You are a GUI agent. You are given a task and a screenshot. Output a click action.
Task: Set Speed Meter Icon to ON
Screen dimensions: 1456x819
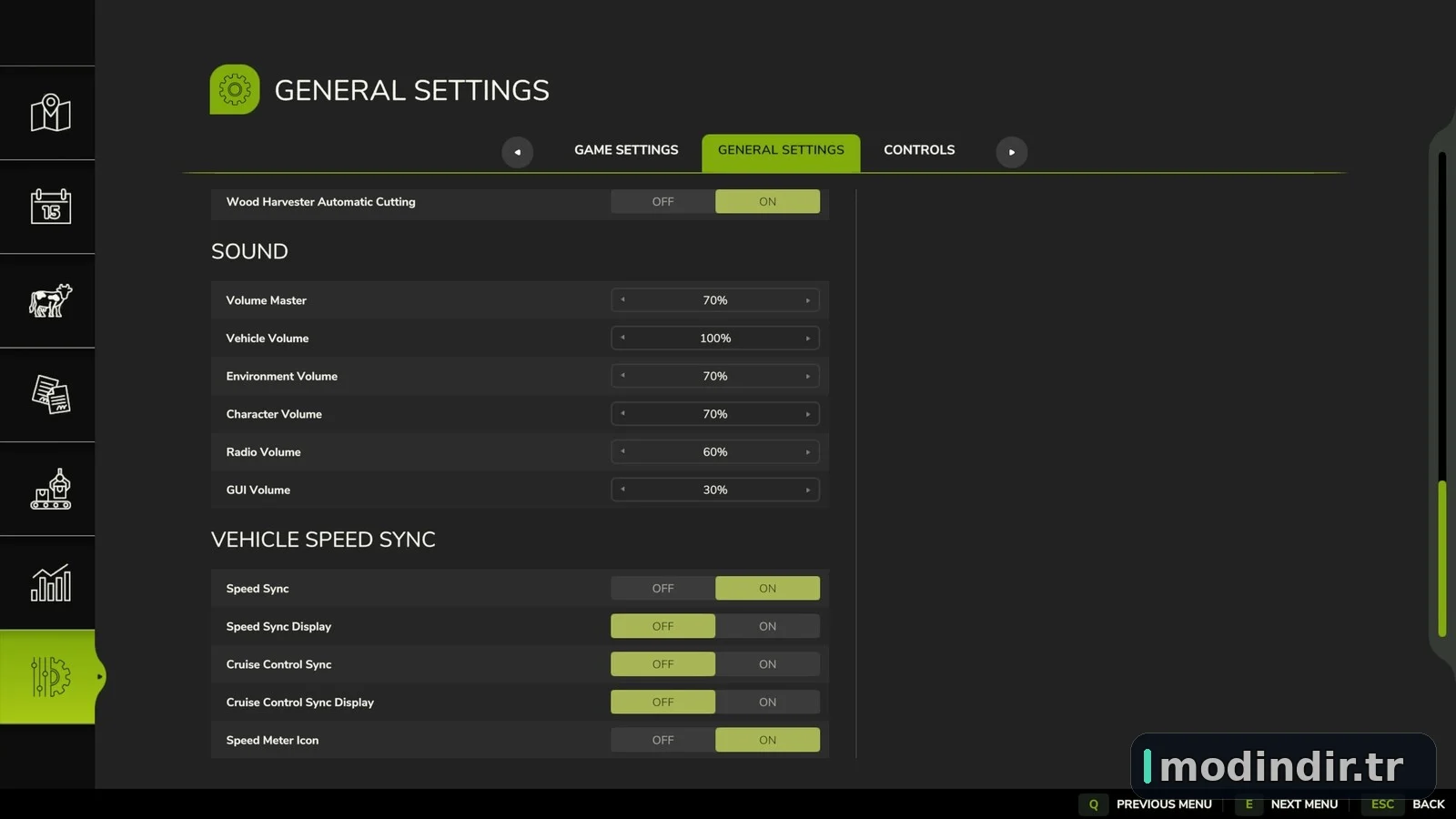pos(767,740)
